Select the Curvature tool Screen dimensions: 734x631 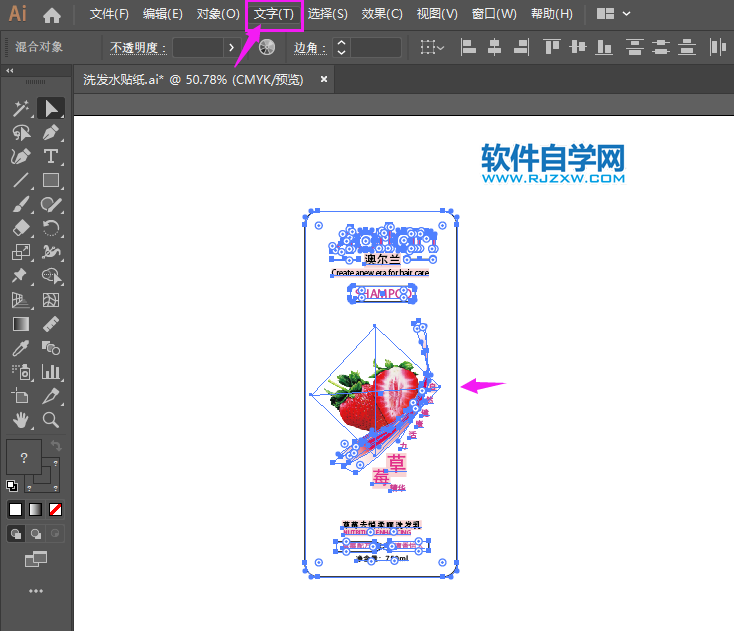pyautogui.click(x=21, y=156)
